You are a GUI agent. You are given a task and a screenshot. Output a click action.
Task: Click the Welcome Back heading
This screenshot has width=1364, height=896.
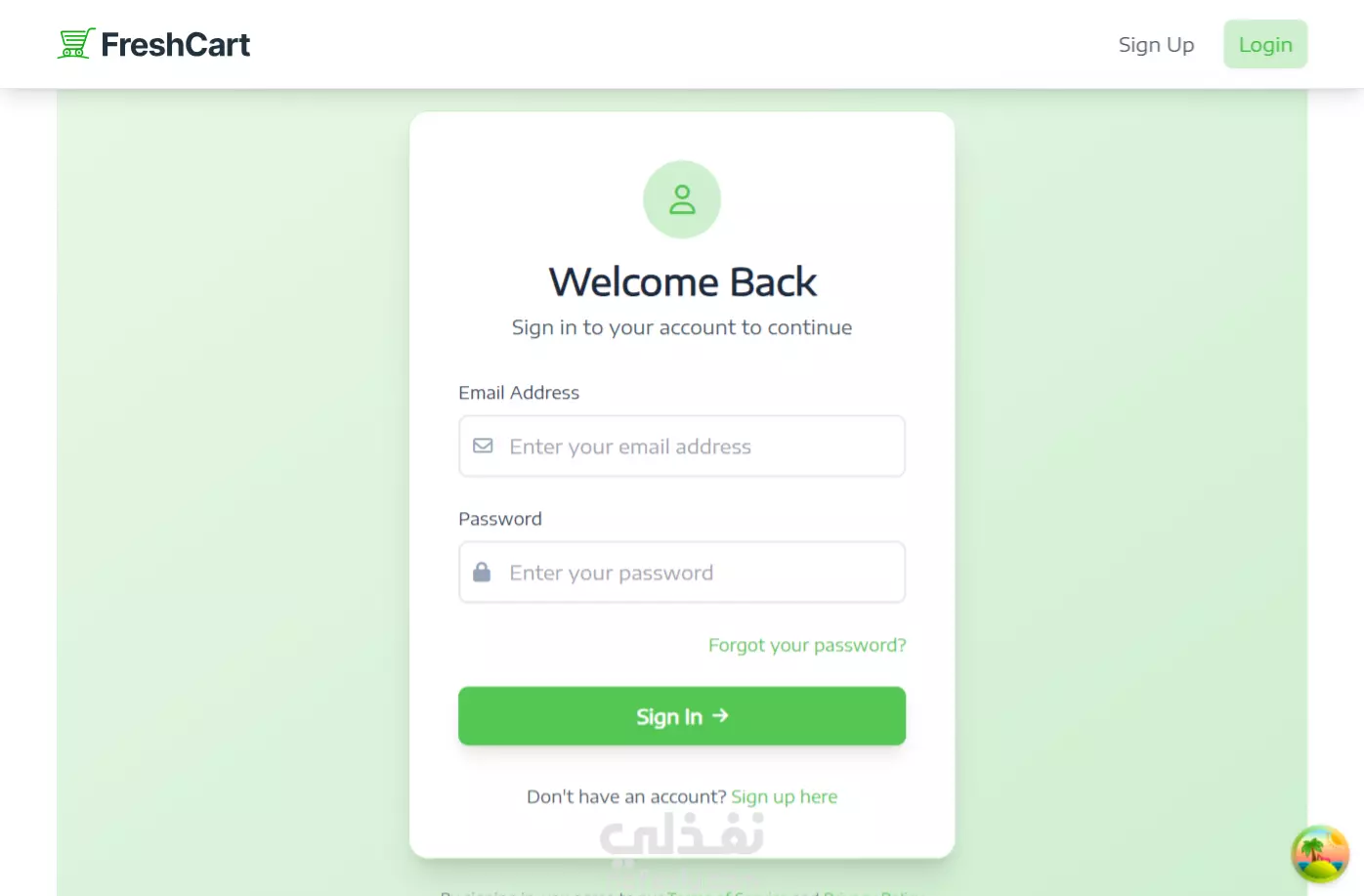tap(682, 281)
